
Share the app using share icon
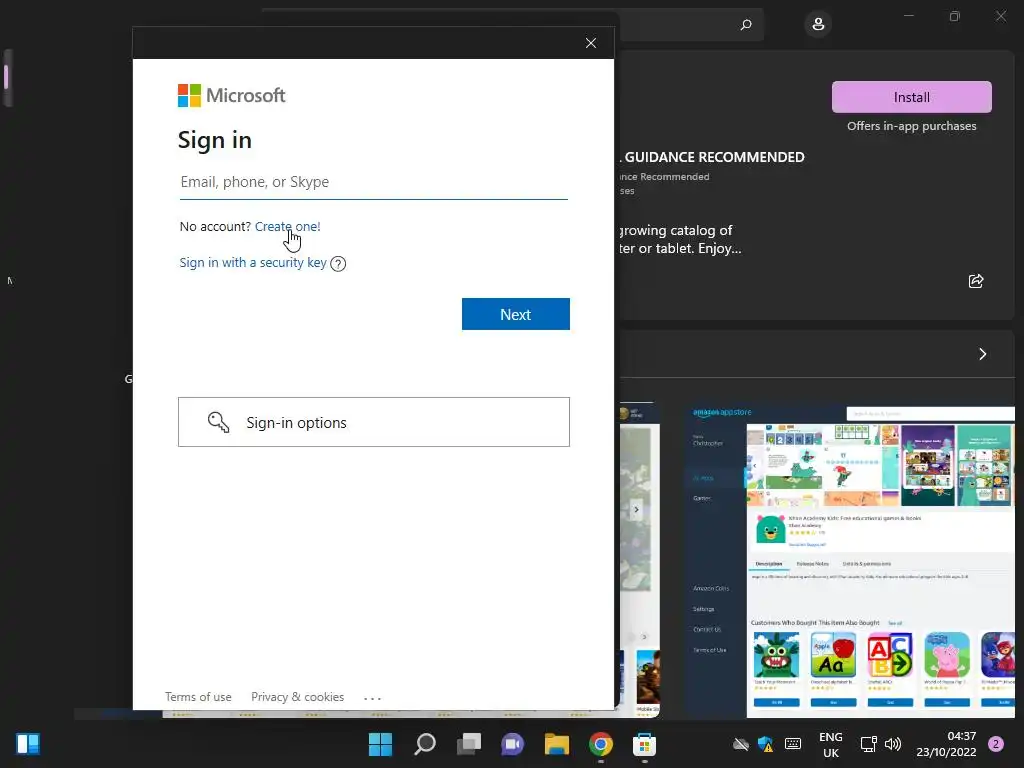coord(976,281)
